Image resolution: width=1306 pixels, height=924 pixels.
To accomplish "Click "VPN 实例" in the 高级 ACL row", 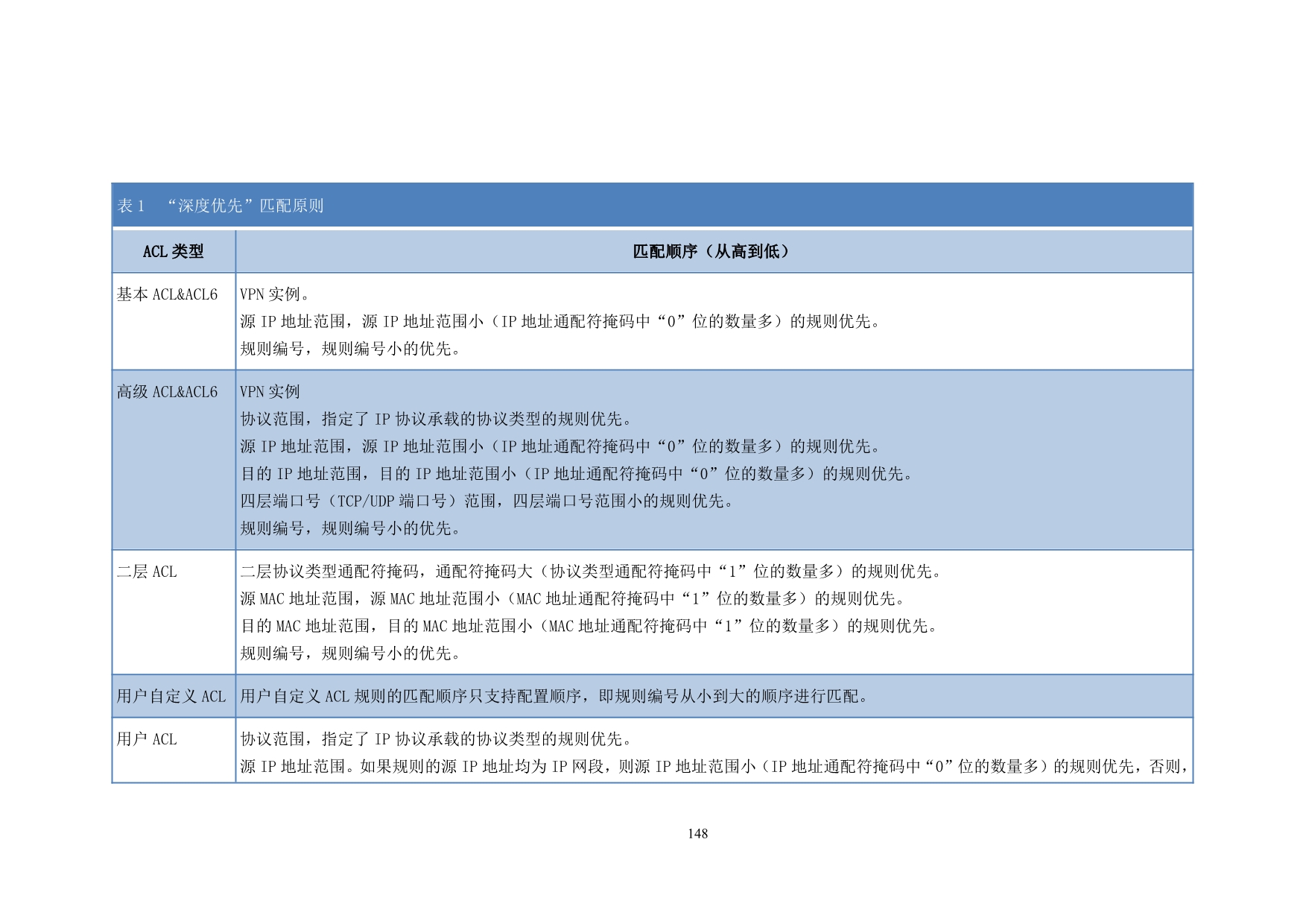I will 270,392.
